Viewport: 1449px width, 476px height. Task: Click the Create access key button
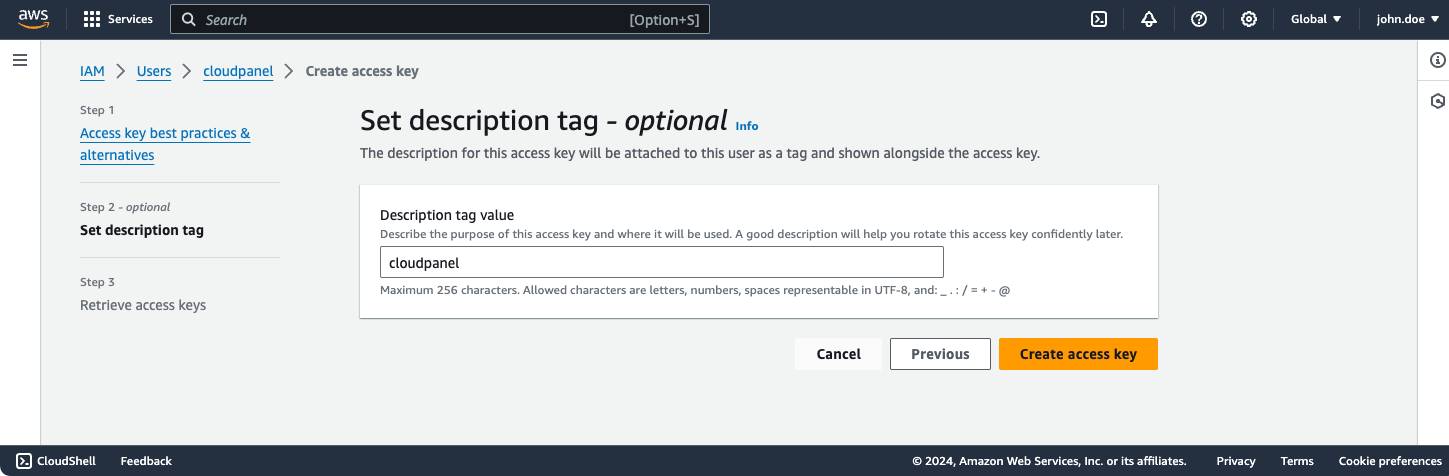click(x=1078, y=354)
